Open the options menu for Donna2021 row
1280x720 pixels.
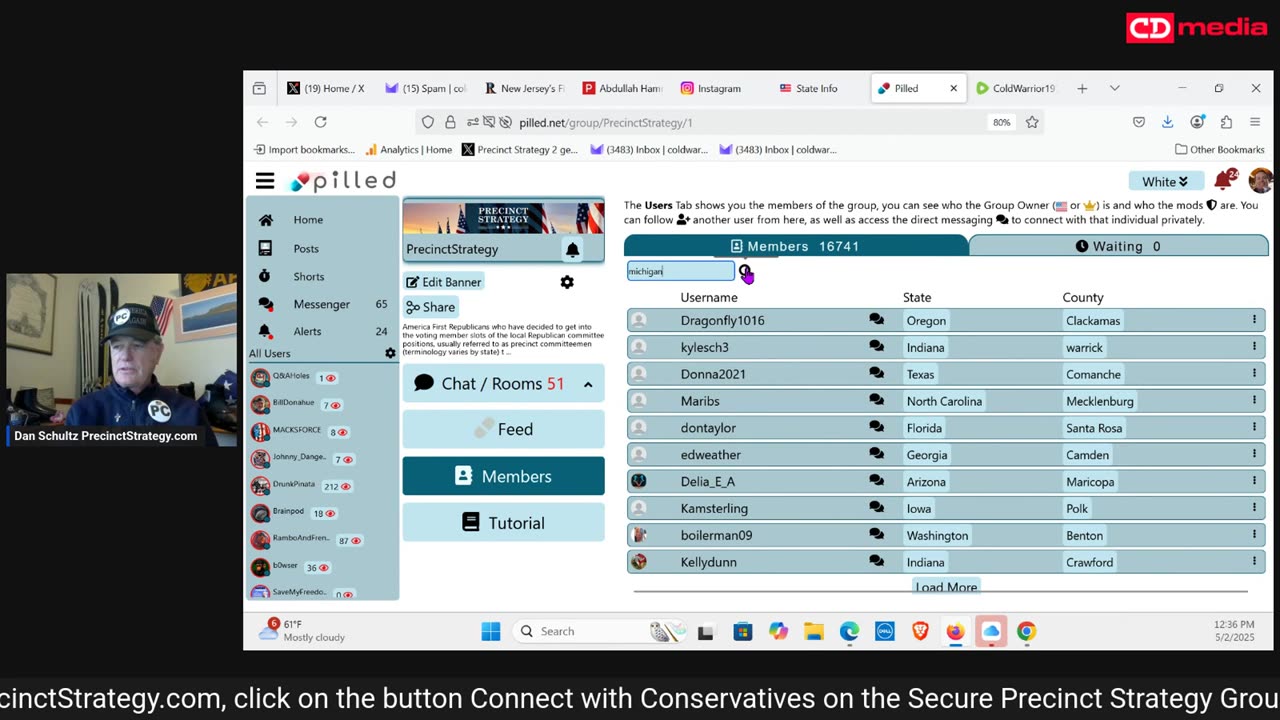1254,374
